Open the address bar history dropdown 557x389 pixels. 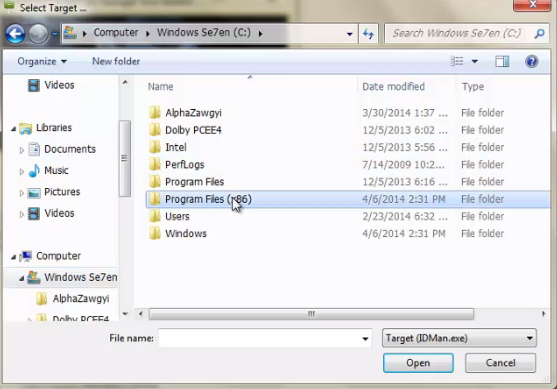(x=350, y=34)
